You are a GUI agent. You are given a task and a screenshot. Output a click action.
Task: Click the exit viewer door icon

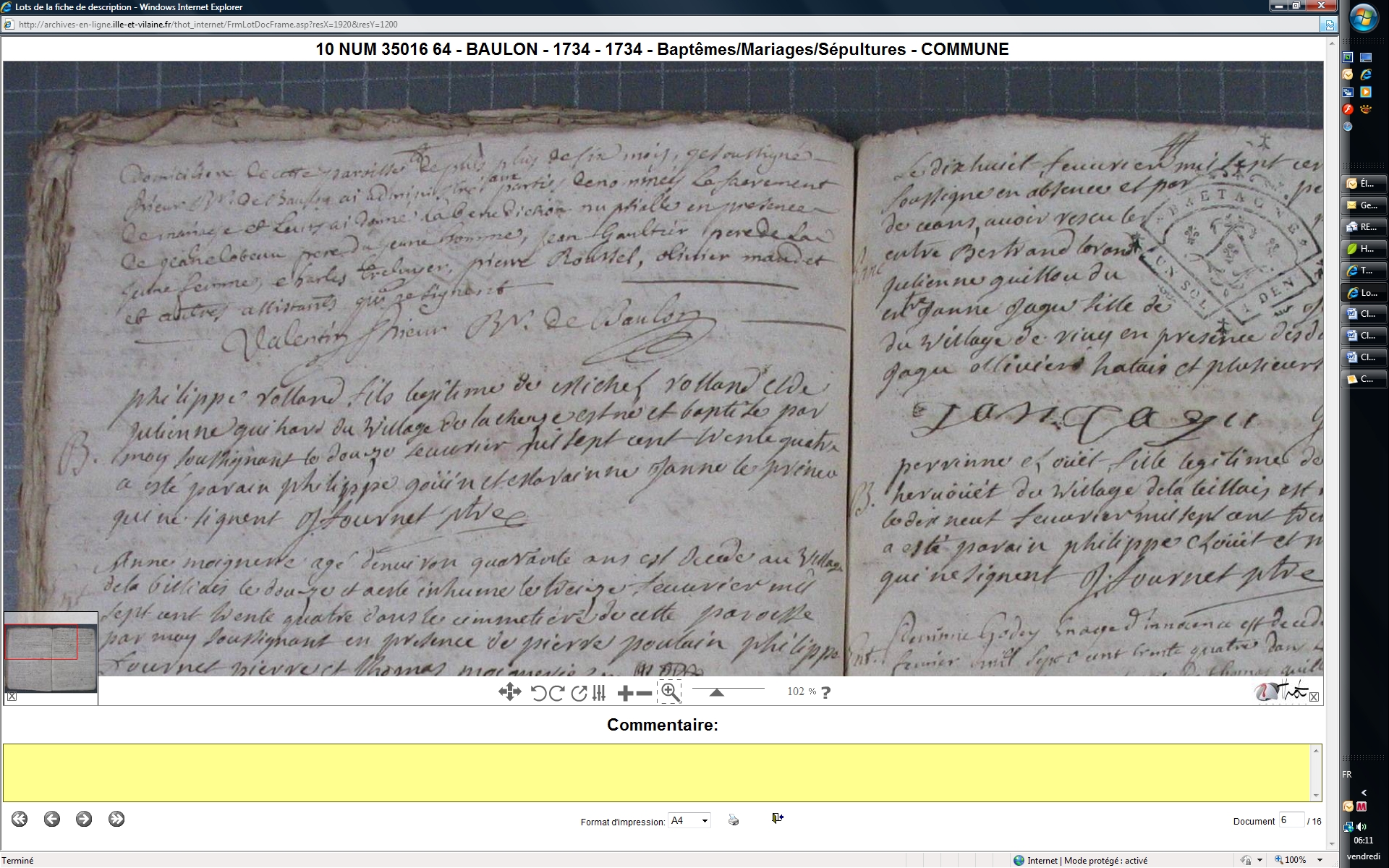pos(777,818)
